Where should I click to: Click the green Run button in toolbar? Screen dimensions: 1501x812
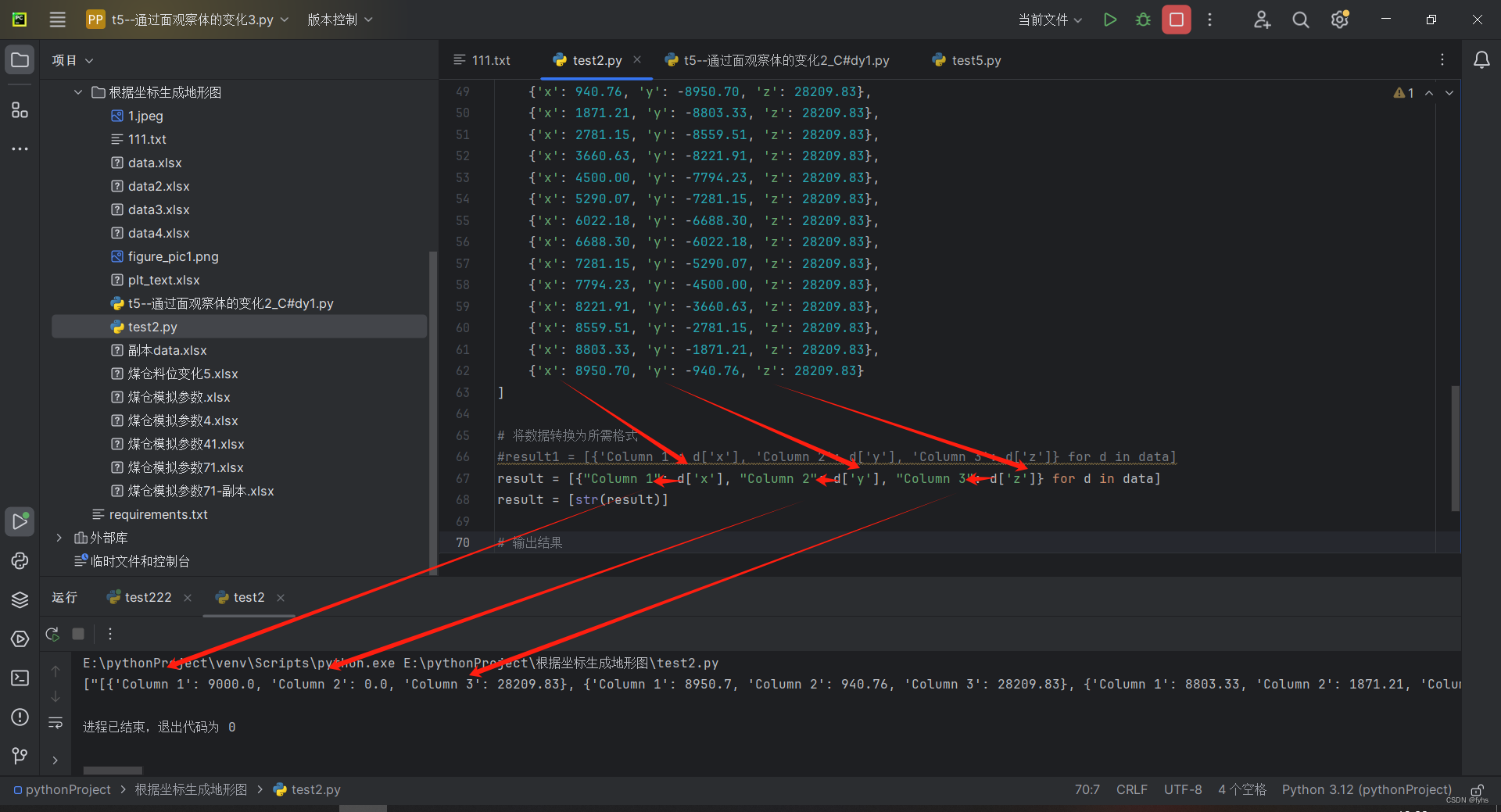(1109, 20)
